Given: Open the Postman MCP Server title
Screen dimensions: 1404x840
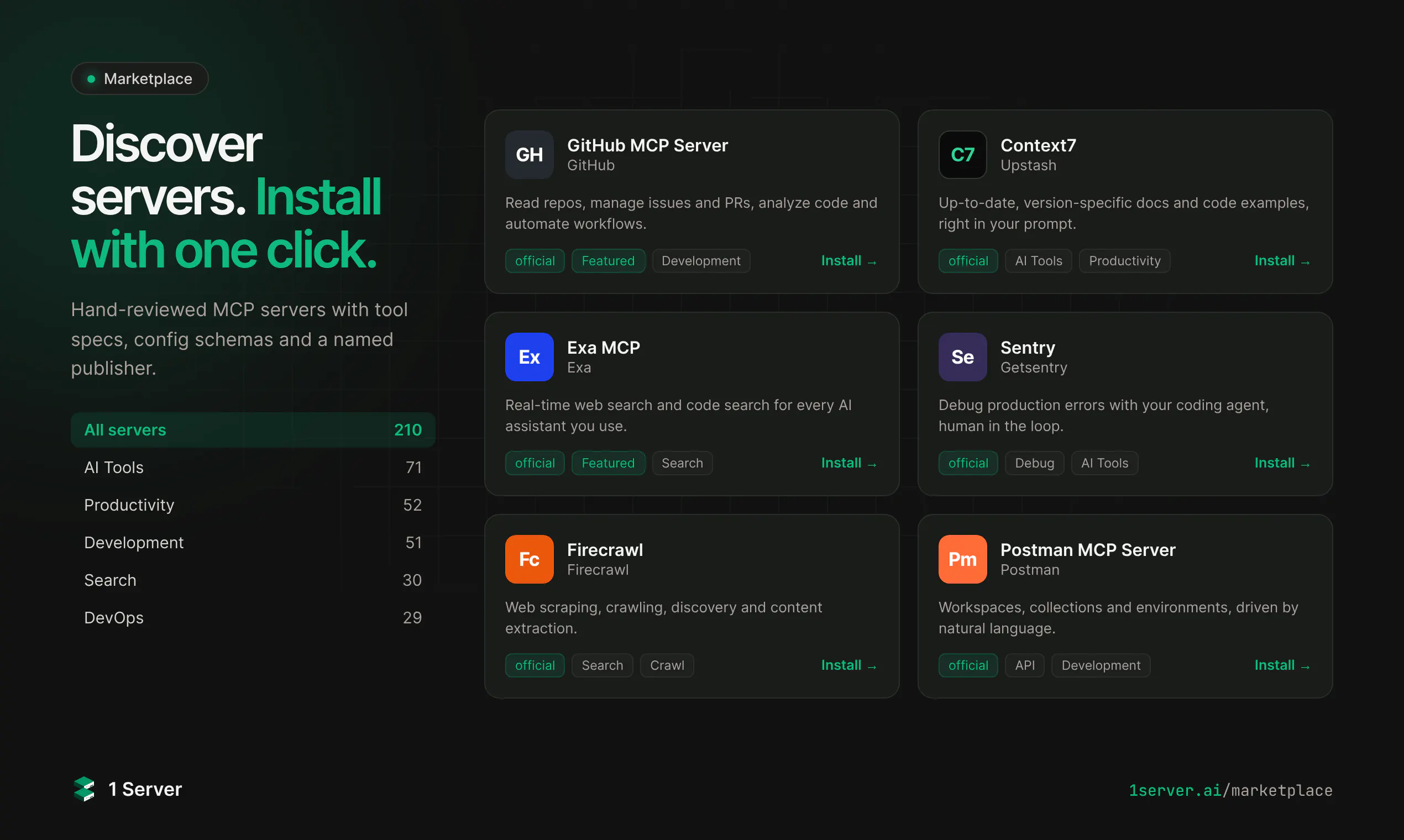Looking at the screenshot, I should (x=1087, y=549).
